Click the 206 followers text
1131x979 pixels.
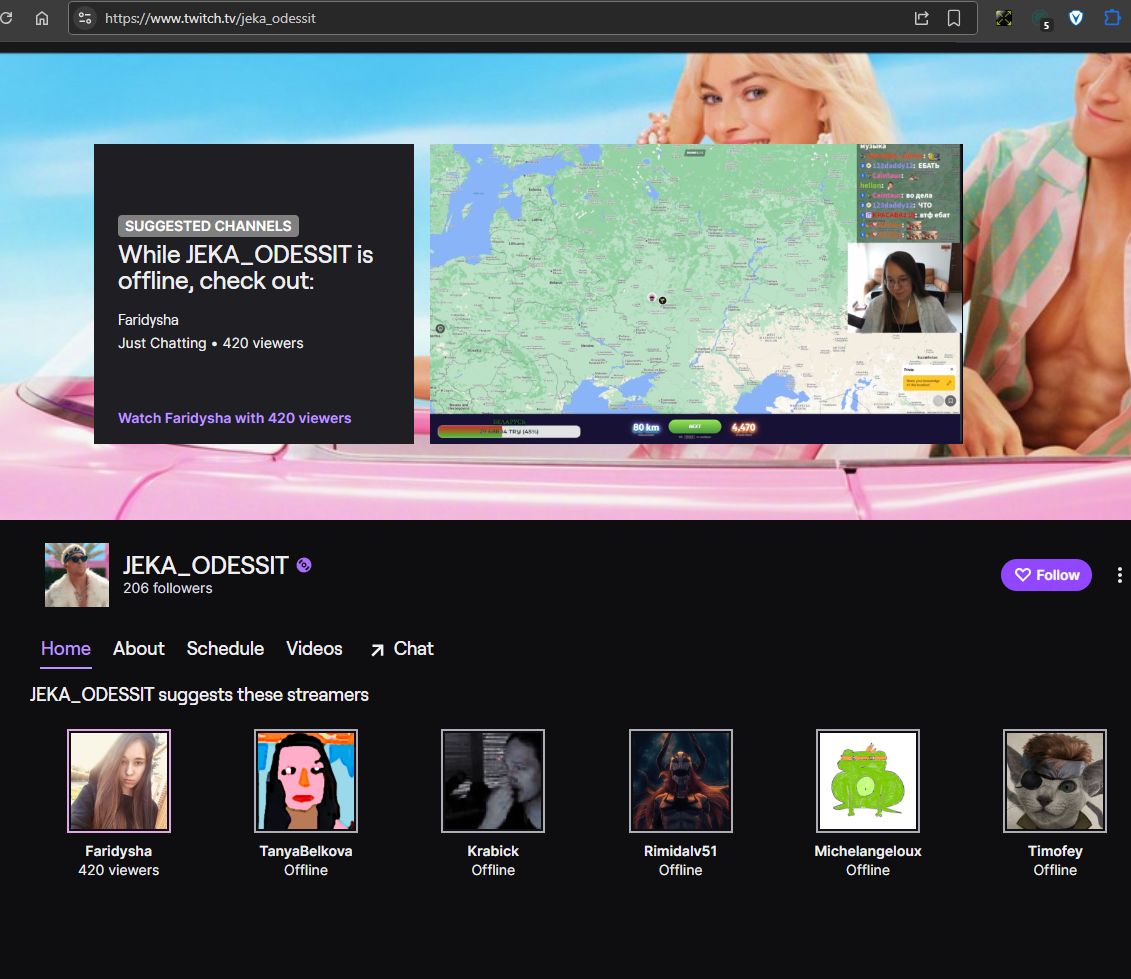[x=168, y=589]
